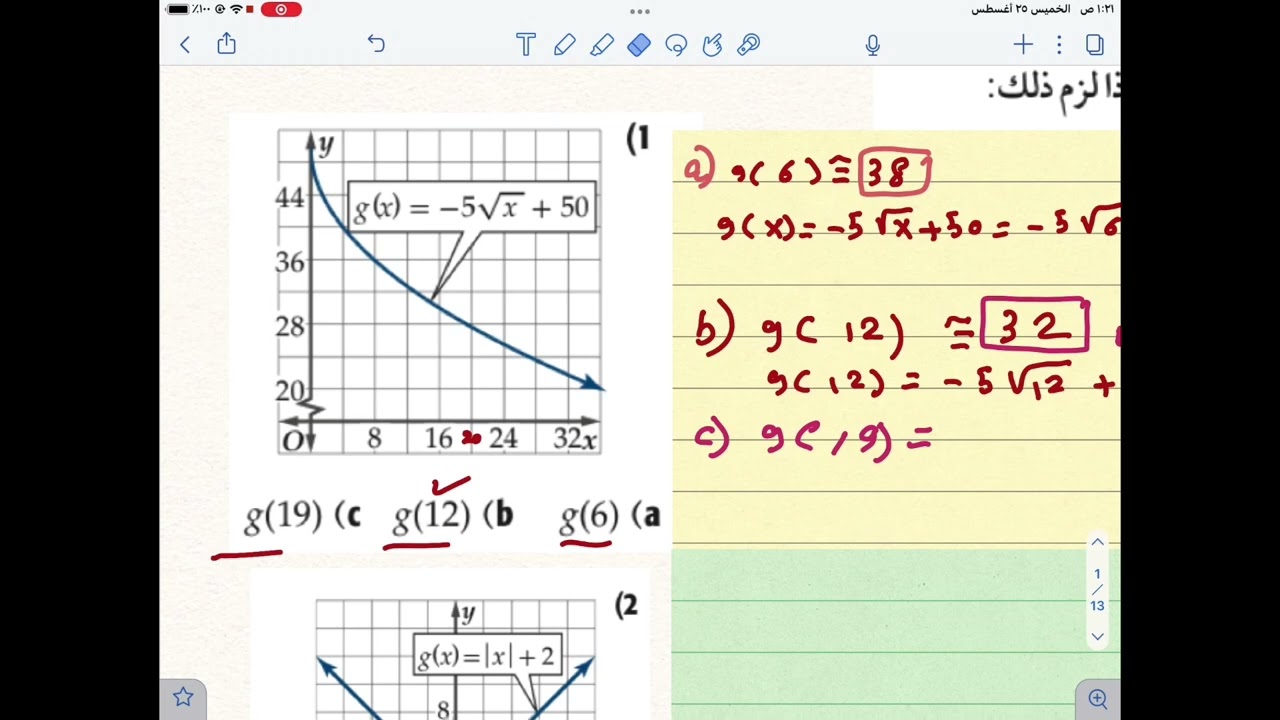The height and width of the screenshot is (720, 1280).
Task: Go back with the left chevron
Action: (185, 44)
